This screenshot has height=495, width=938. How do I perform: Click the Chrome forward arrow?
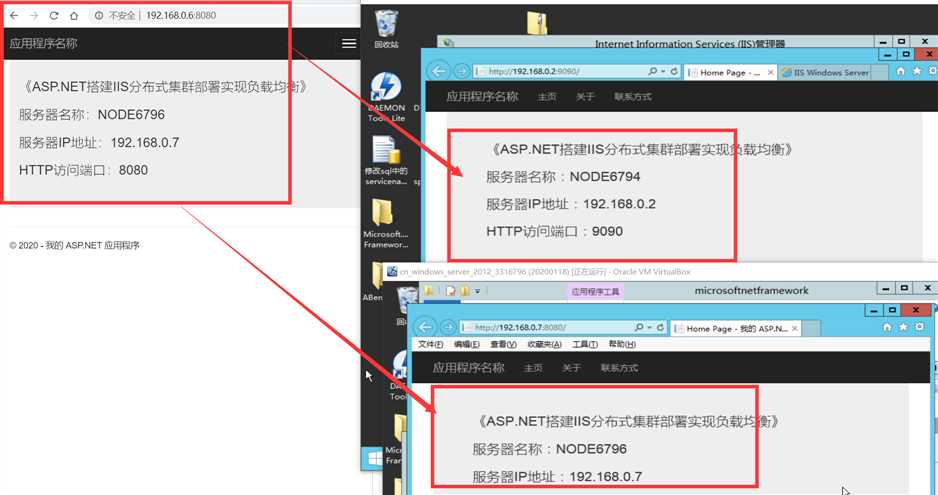point(34,16)
